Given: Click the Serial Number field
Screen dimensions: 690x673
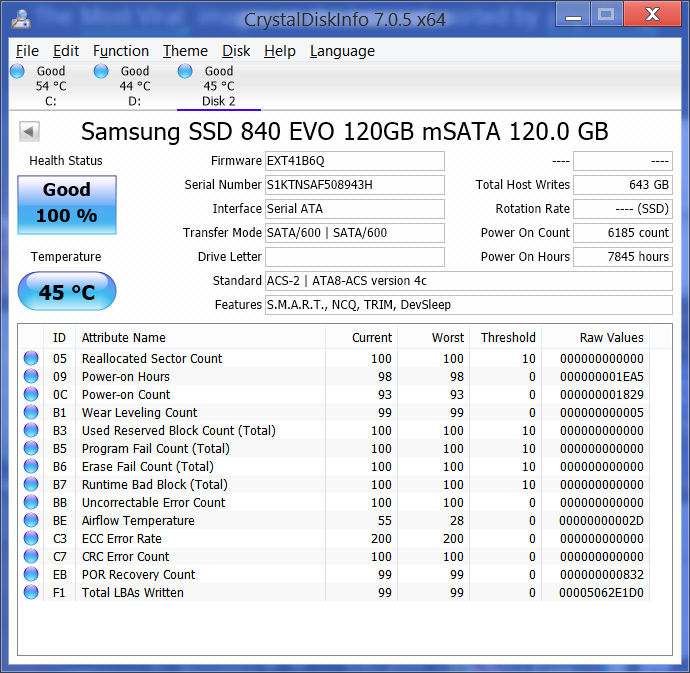Looking at the screenshot, I should (x=355, y=185).
